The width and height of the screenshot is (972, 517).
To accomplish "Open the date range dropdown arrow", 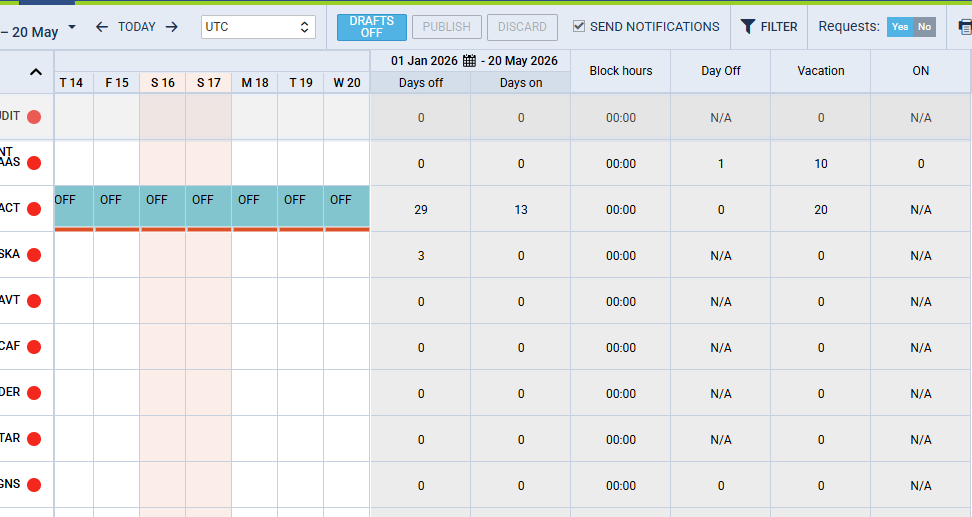I will 72,27.
